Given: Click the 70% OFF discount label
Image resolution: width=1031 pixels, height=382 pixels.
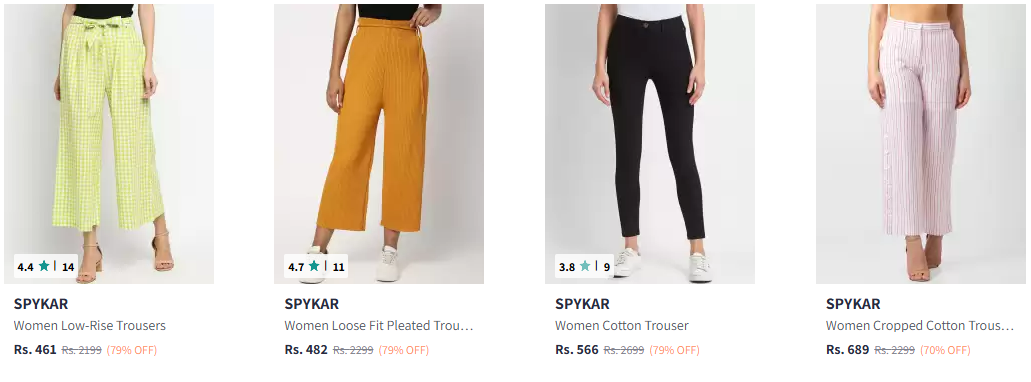Looking at the screenshot, I should [945, 350].
